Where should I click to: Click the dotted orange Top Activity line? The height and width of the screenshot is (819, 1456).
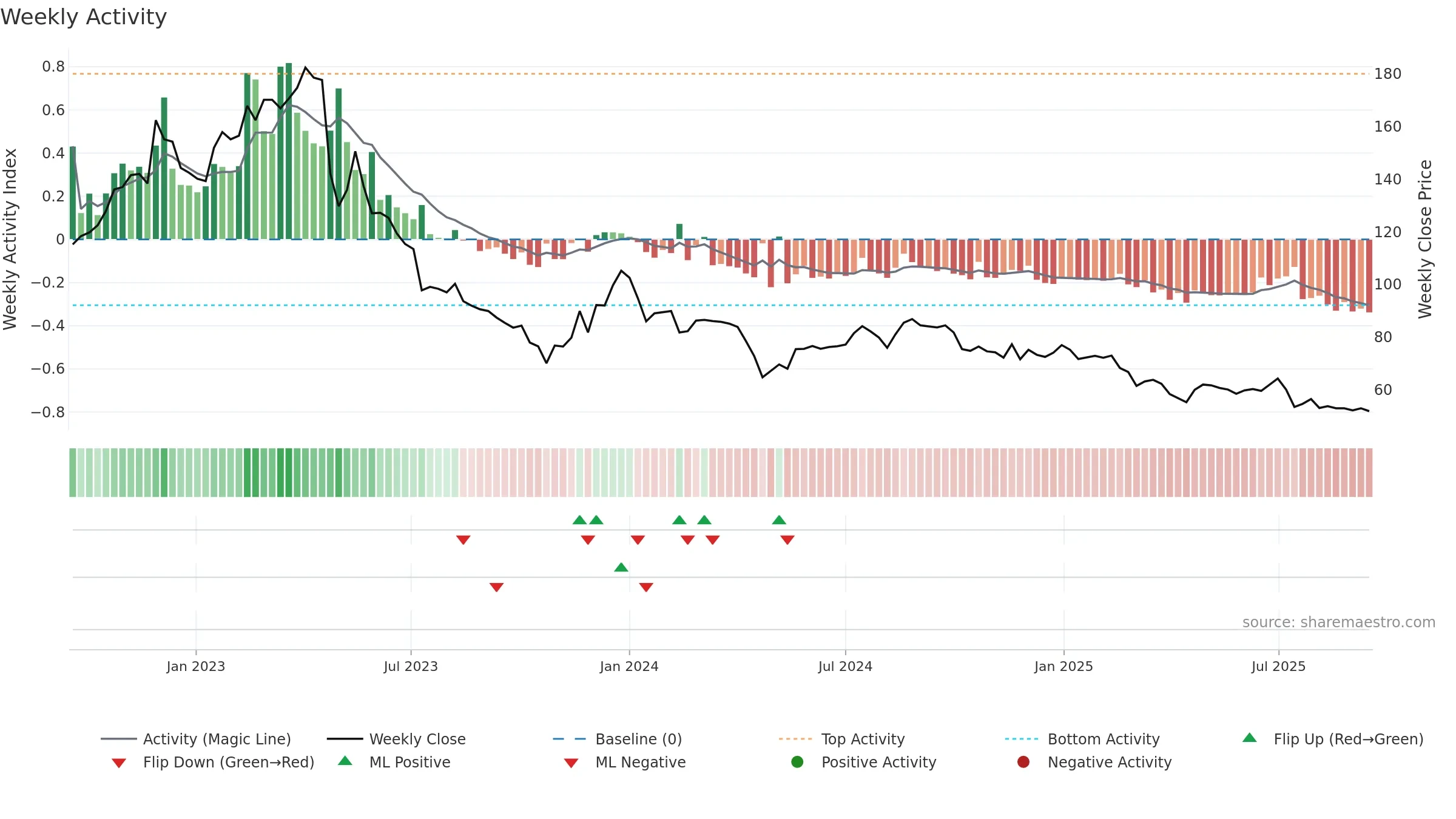pos(720,74)
